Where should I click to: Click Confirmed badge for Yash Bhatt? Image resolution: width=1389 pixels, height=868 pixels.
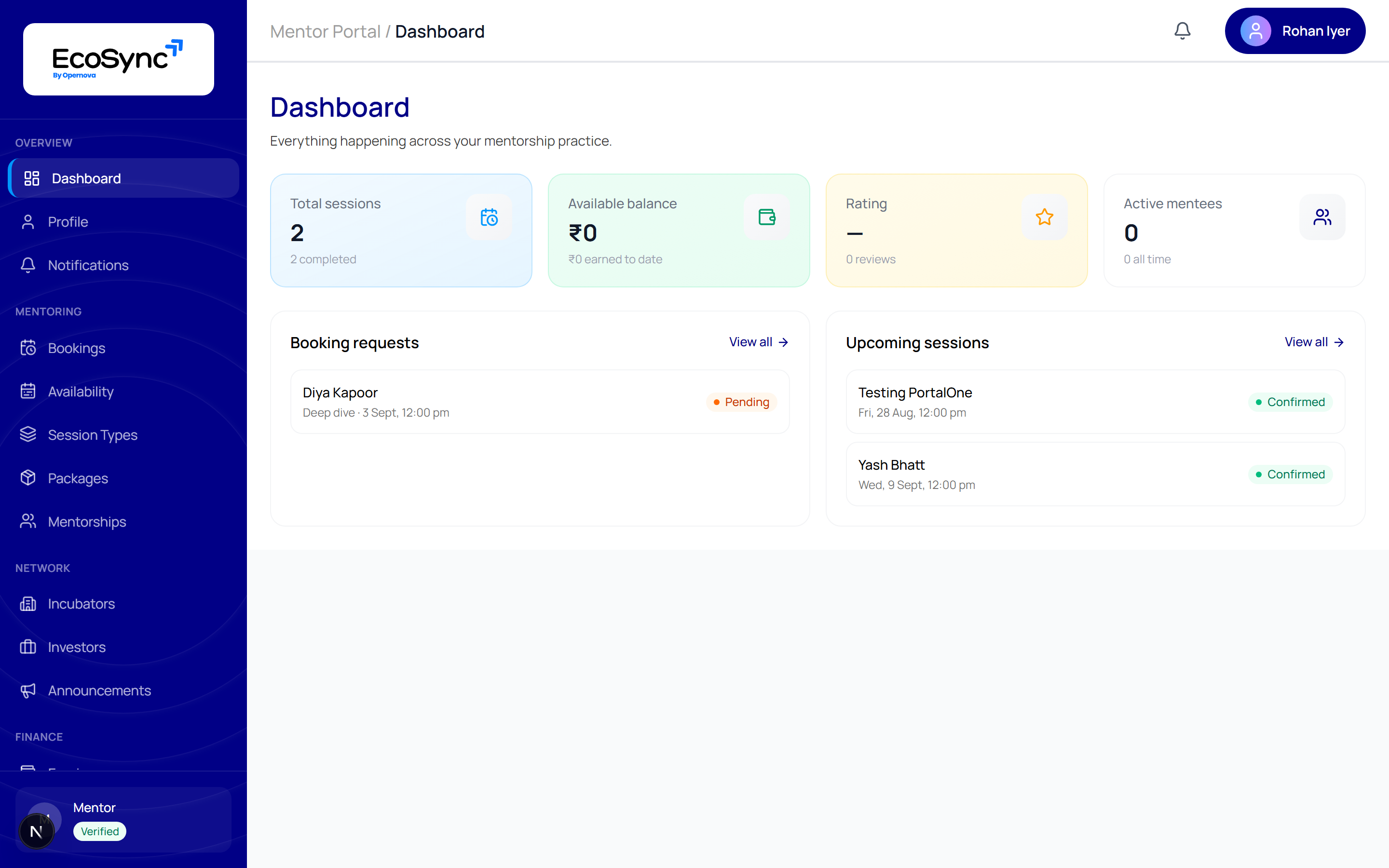pos(1290,474)
